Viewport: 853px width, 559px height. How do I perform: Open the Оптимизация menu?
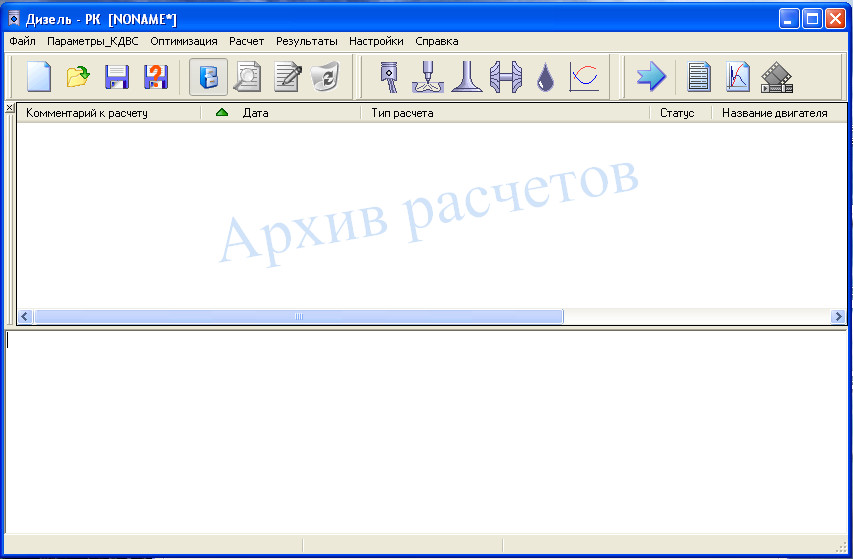[x=184, y=41]
